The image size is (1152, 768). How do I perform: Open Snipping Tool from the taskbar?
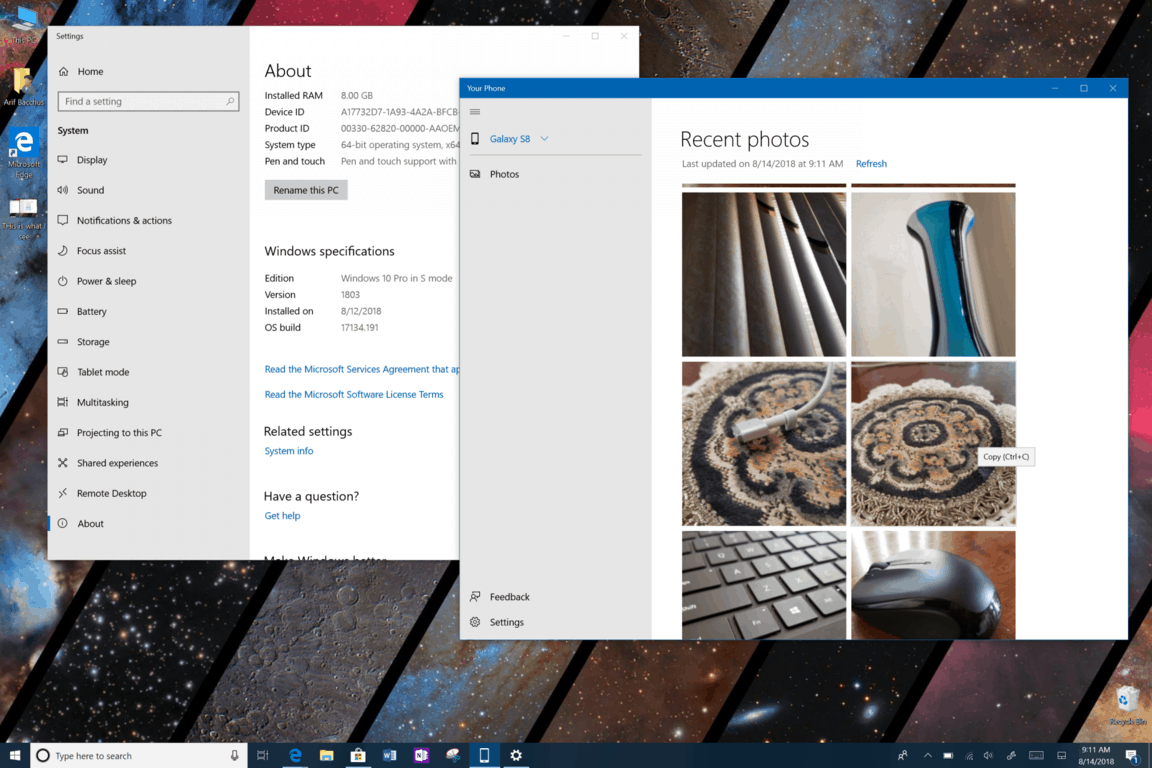point(453,756)
